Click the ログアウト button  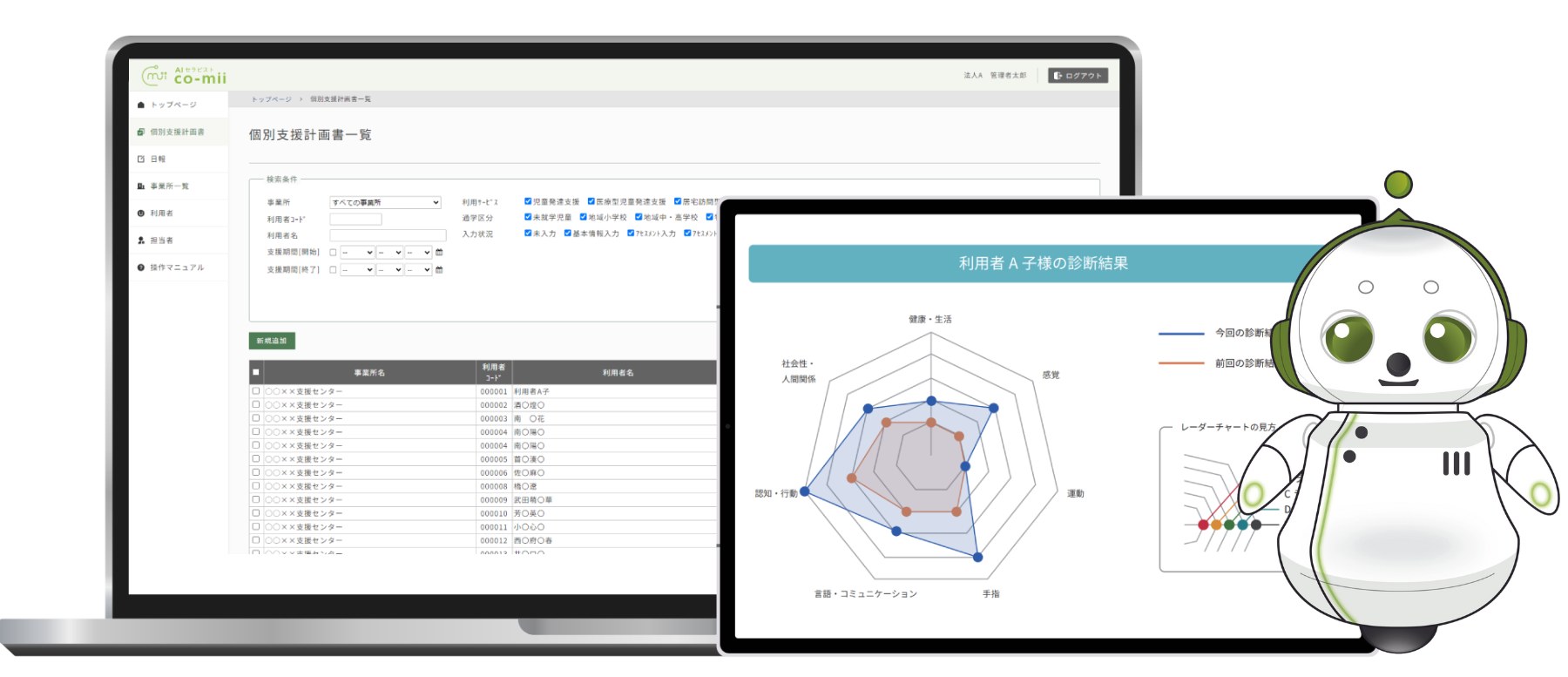(1078, 76)
